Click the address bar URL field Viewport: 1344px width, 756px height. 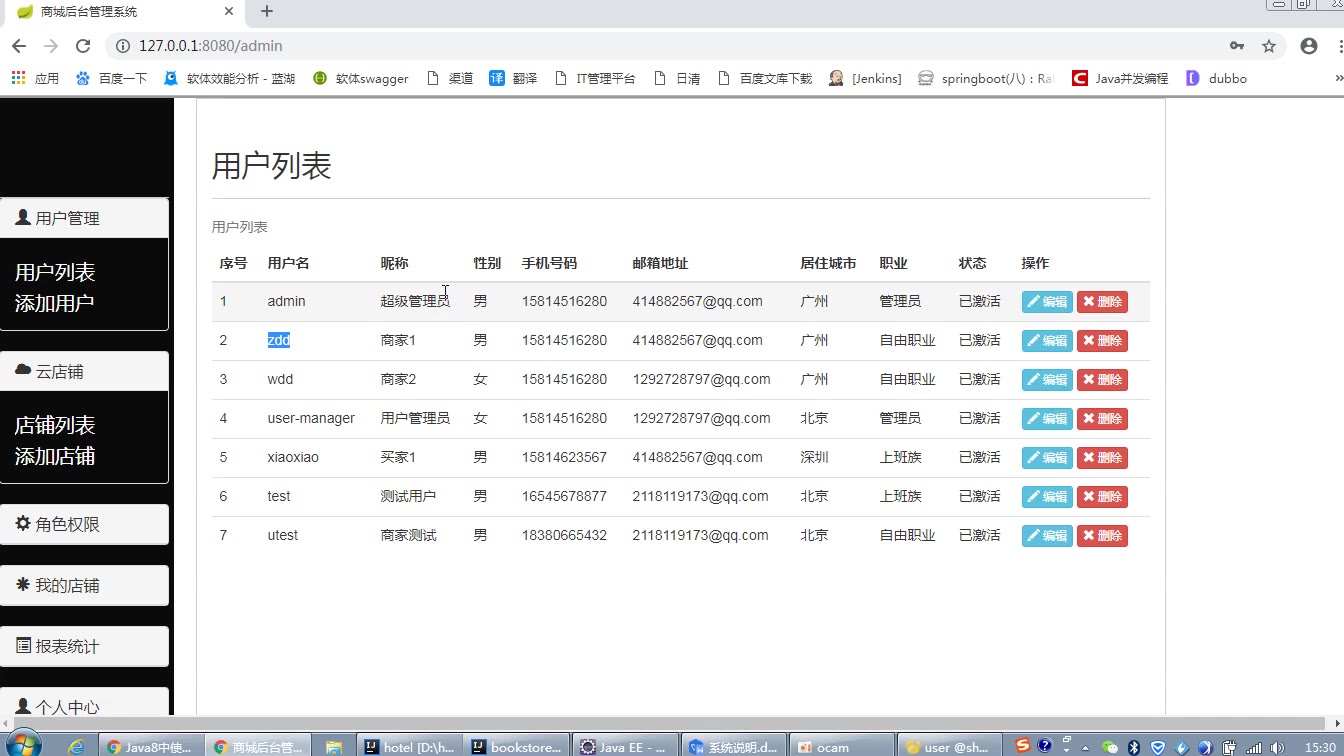600,46
